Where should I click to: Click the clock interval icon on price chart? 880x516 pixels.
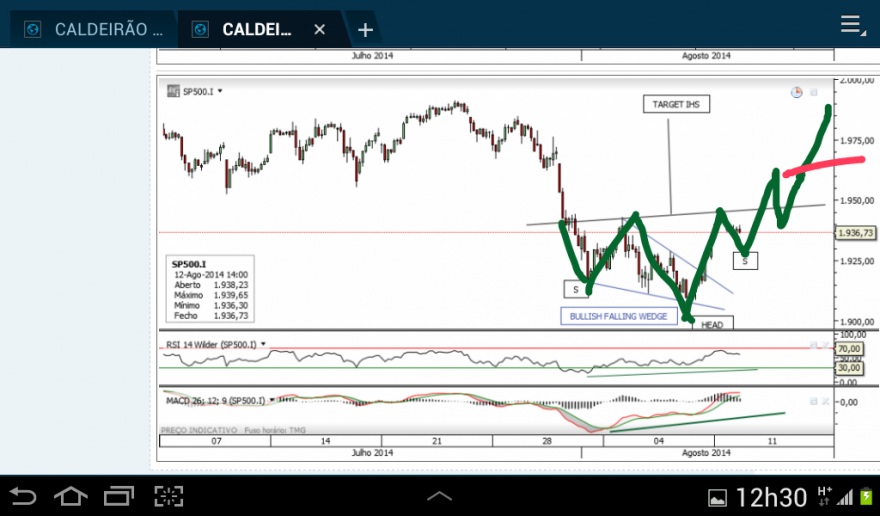click(796, 92)
